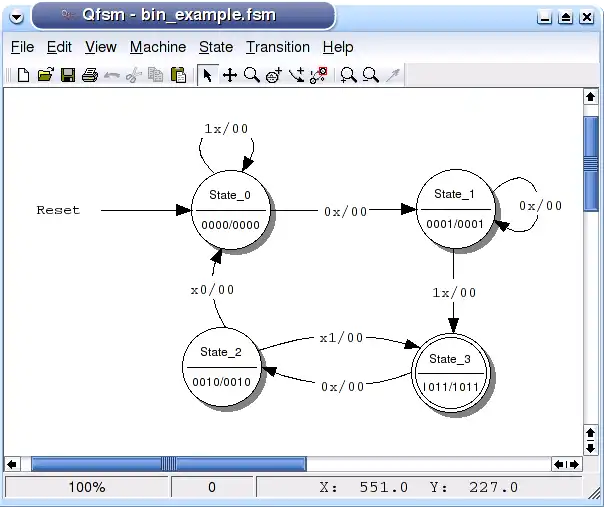This screenshot has width=604, height=507.
Task: Select State_1 in the diagram
Action: coord(455,209)
